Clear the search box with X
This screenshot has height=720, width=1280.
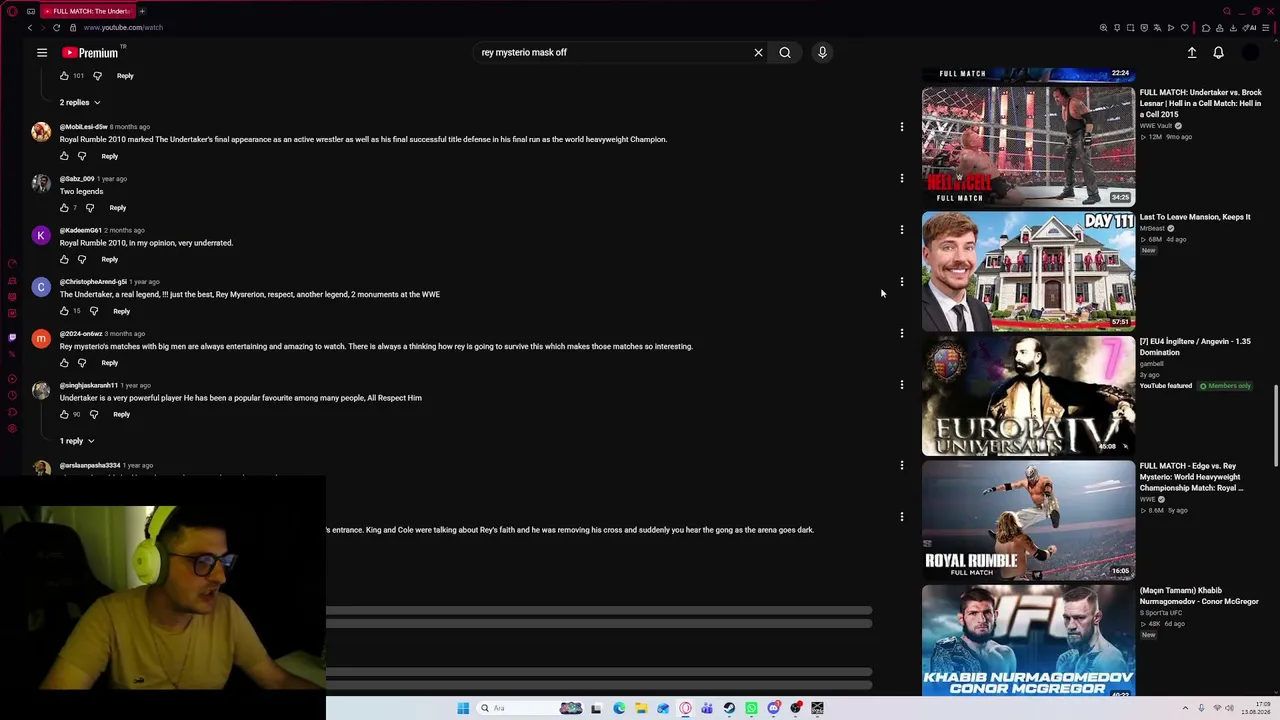coord(758,52)
